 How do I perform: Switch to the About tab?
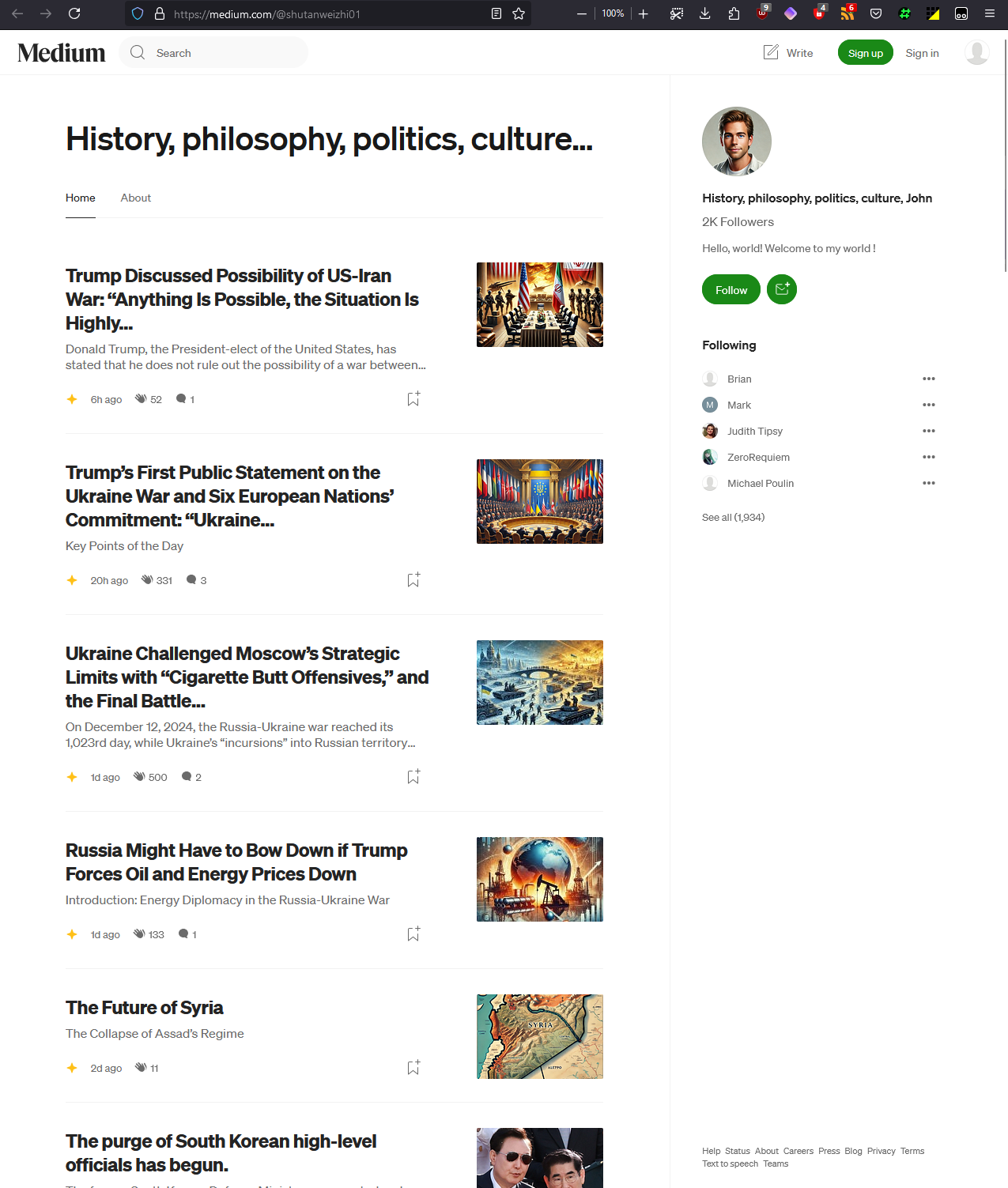click(x=136, y=198)
